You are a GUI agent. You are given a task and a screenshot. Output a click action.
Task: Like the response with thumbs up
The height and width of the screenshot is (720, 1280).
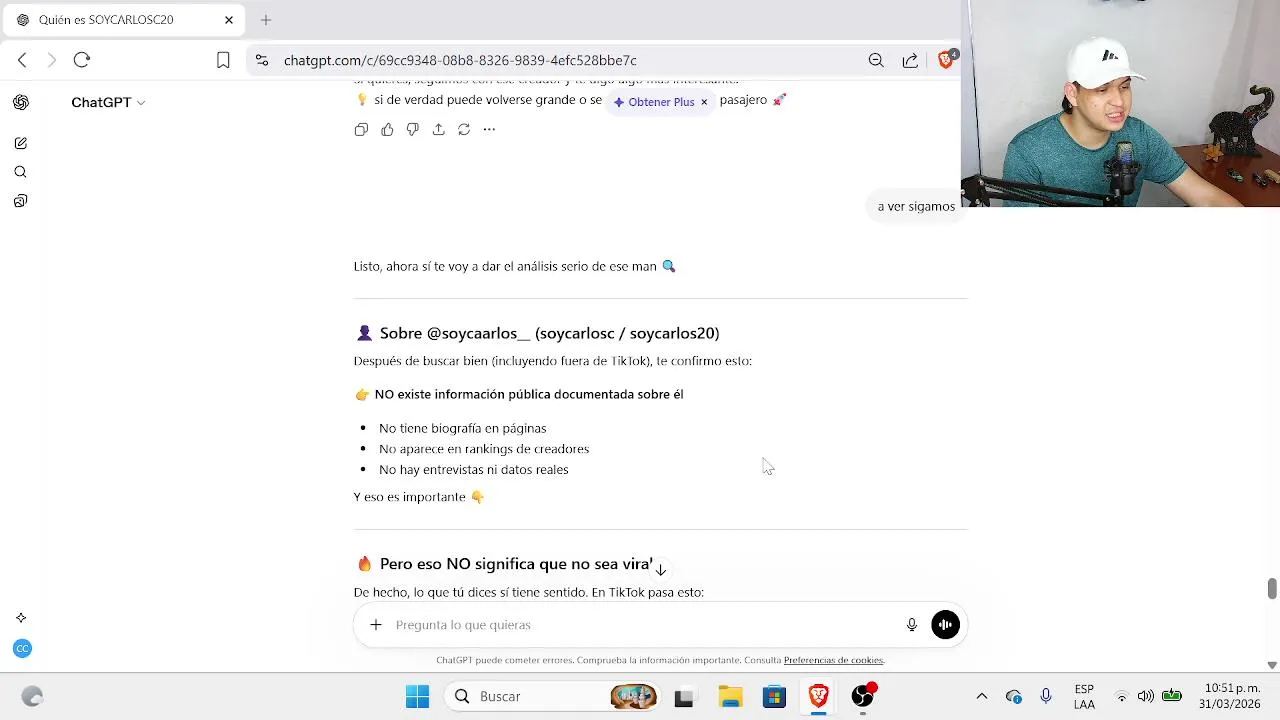pos(387,129)
